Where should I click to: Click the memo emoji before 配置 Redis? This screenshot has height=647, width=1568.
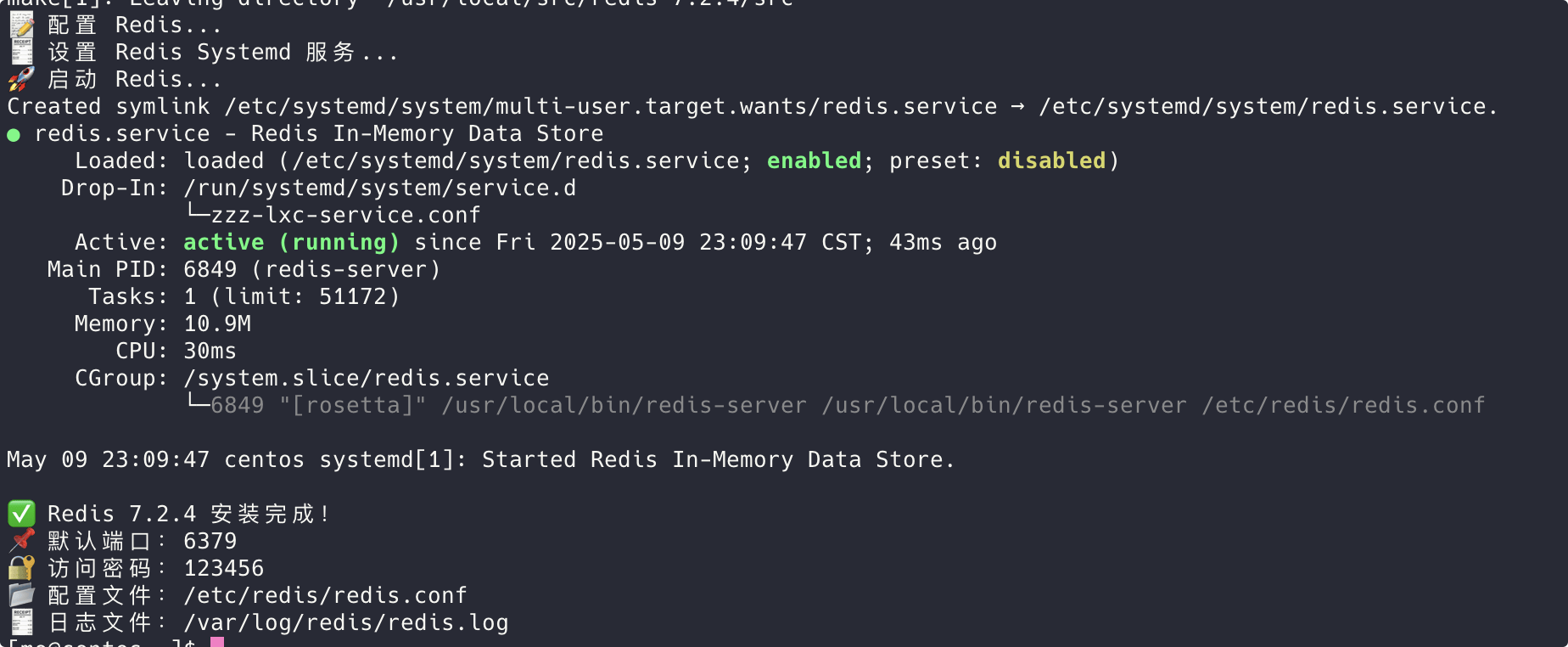coord(21,25)
